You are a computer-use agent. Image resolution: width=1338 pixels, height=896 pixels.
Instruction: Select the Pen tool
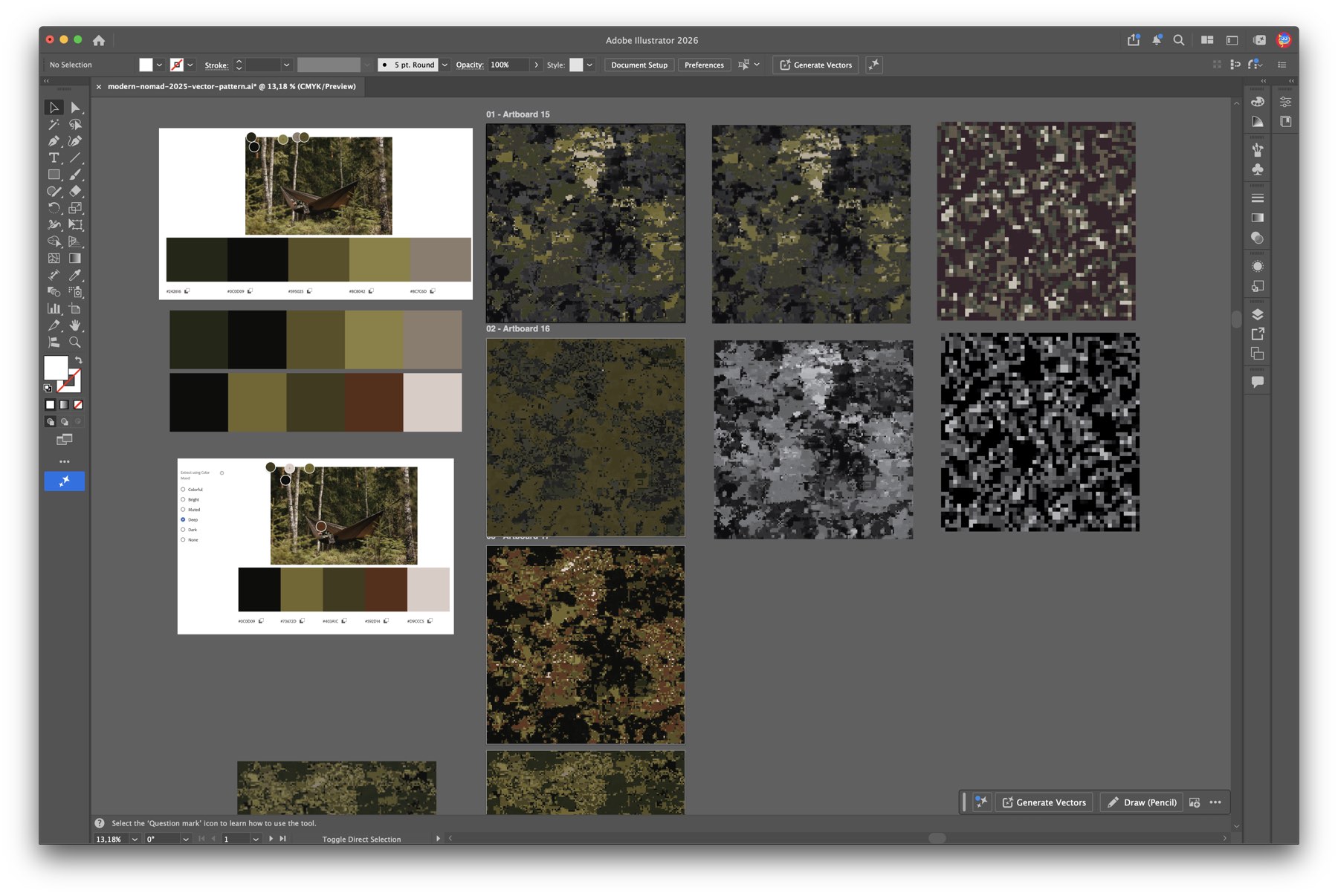[x=54, y=141]
